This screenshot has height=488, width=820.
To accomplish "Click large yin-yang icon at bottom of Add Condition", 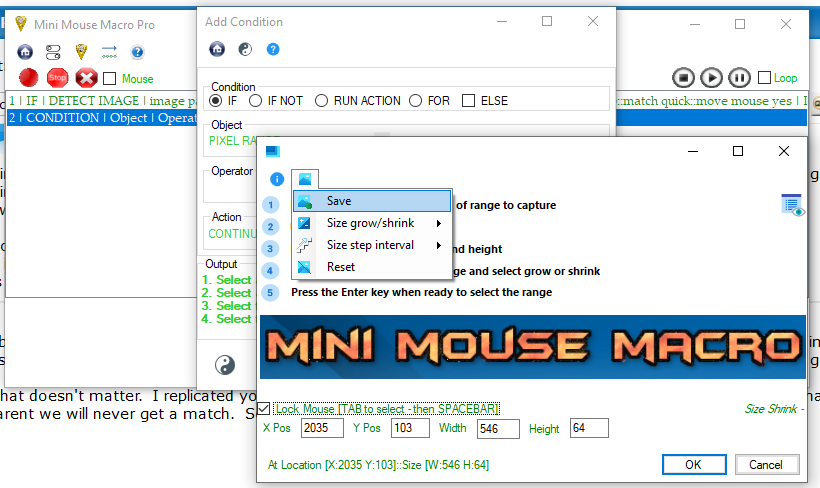I will tap(225, 365).
